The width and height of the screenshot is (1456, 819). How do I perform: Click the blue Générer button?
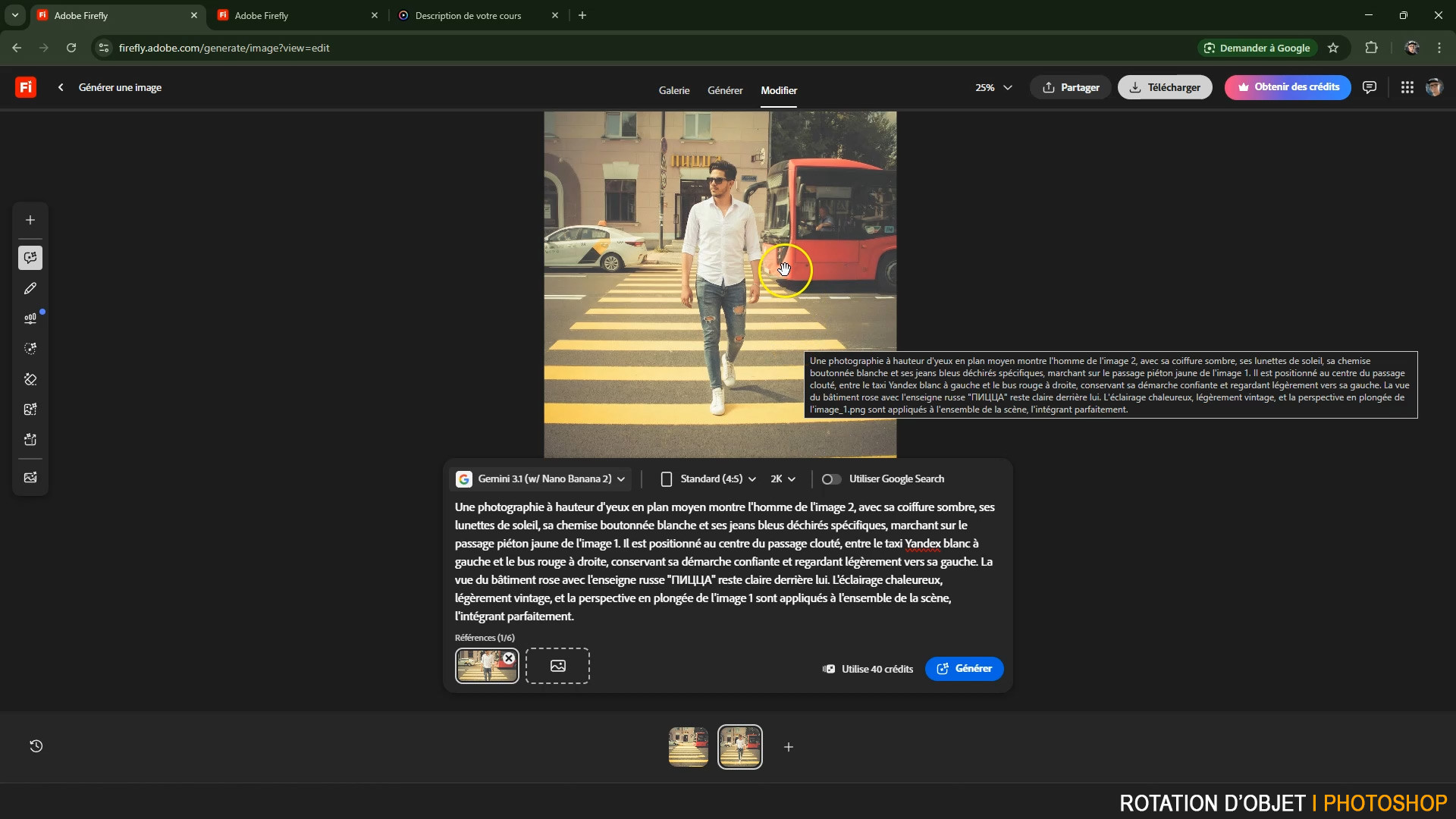(964, 669)
